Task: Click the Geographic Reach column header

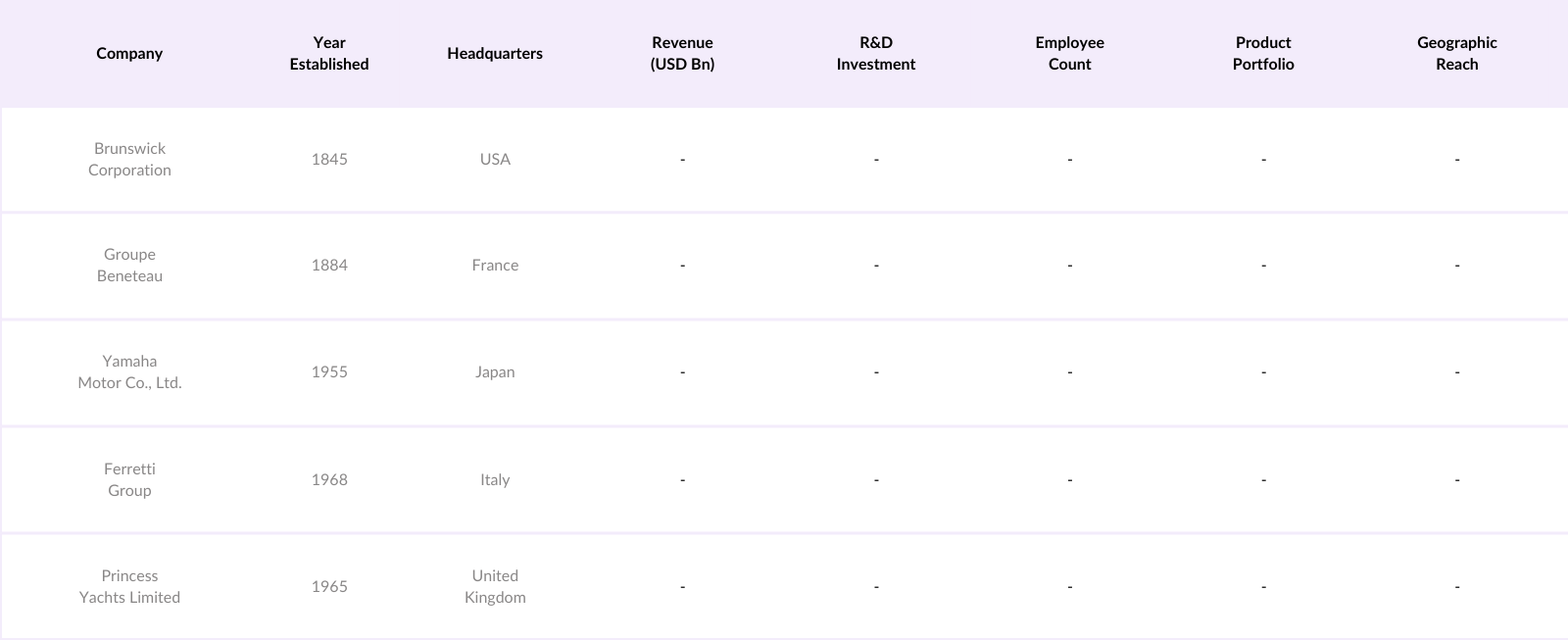Action: coord(1456,53)
